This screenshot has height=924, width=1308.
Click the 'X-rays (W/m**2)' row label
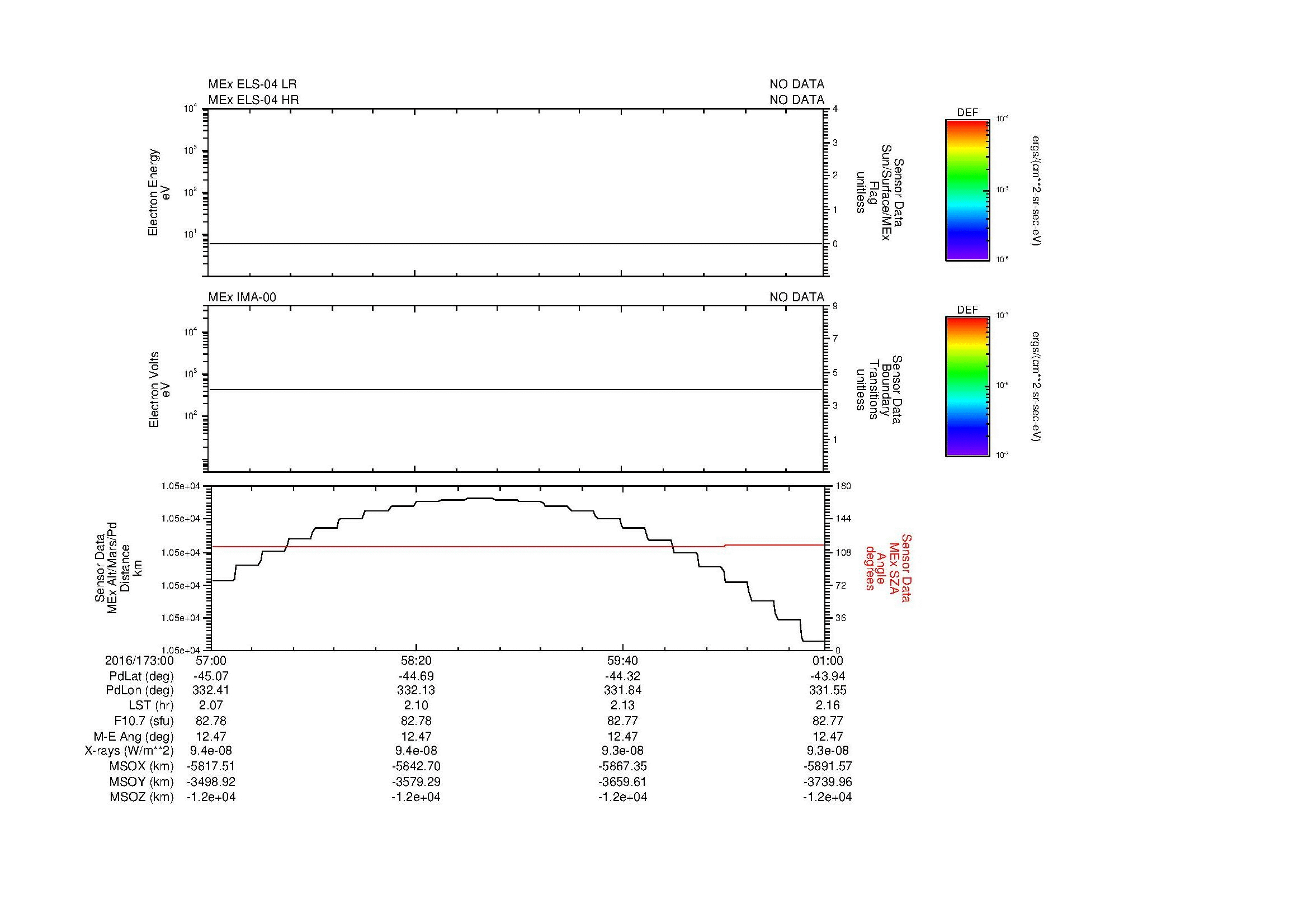pos(129,751)
